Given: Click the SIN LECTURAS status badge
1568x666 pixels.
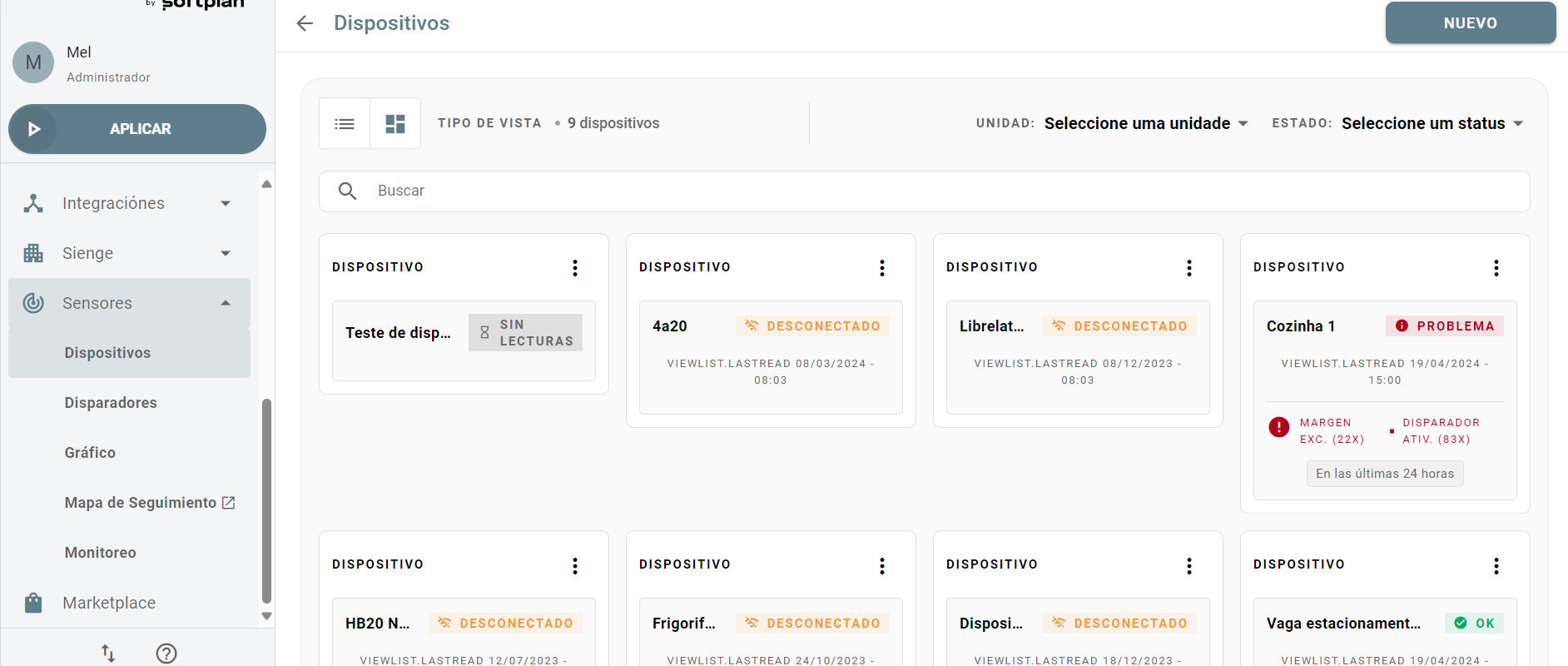Looking at the screenshot, I should [x=525, y=333].
